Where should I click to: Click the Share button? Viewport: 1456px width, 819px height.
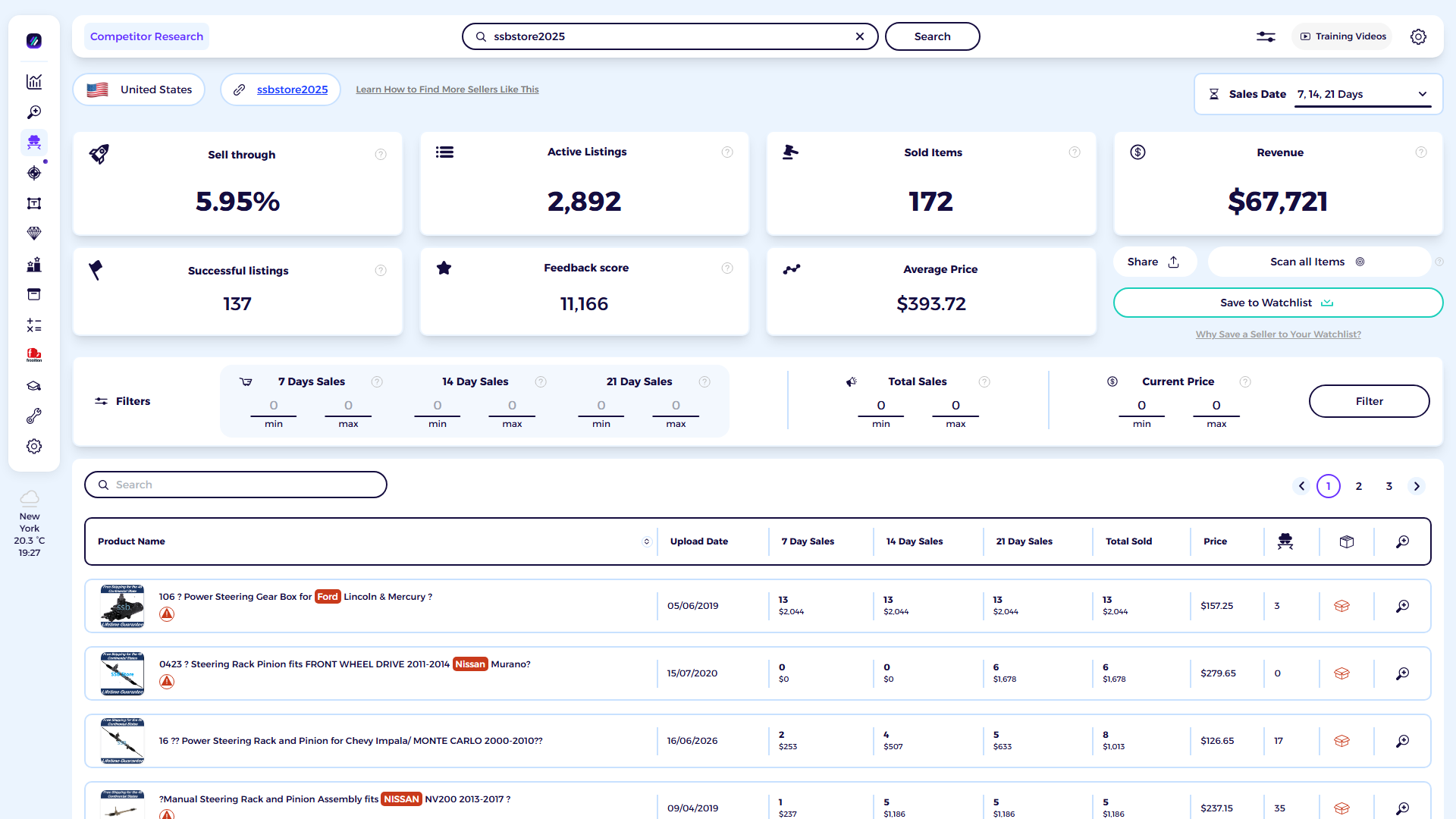(1154, 262)
